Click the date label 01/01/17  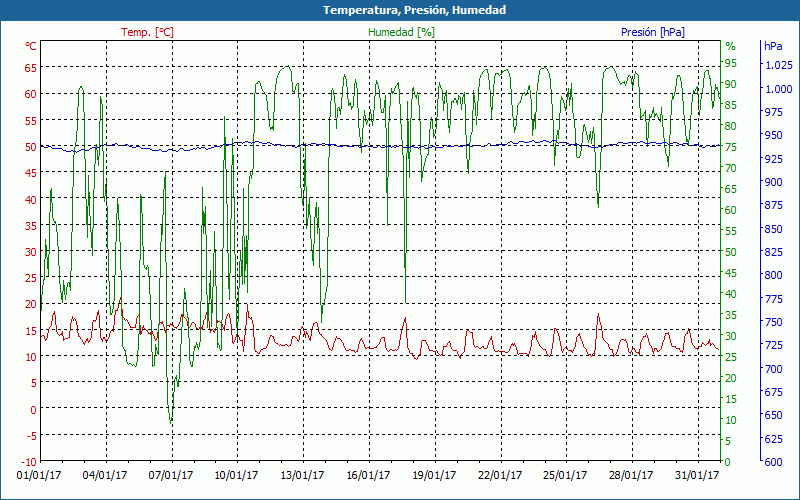point(39,475)
